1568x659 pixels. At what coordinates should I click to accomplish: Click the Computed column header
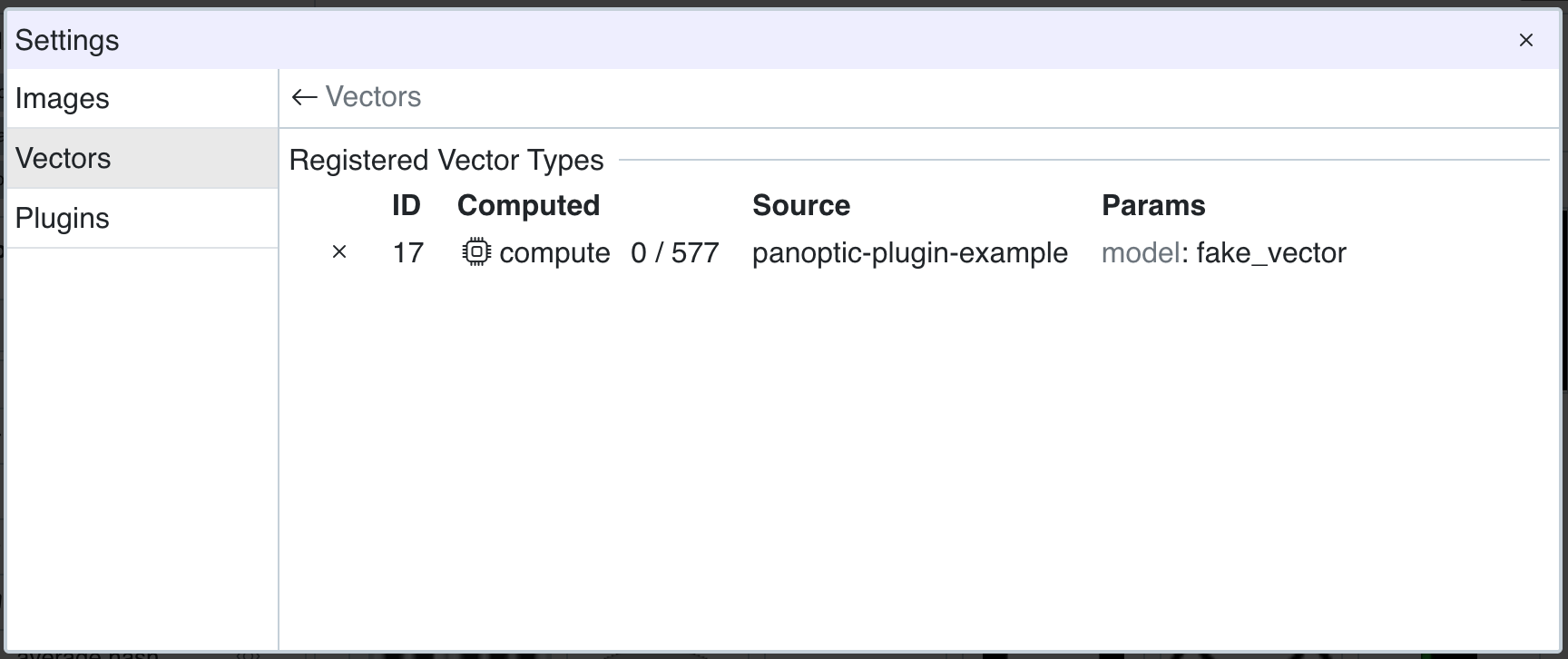[528, 205]
